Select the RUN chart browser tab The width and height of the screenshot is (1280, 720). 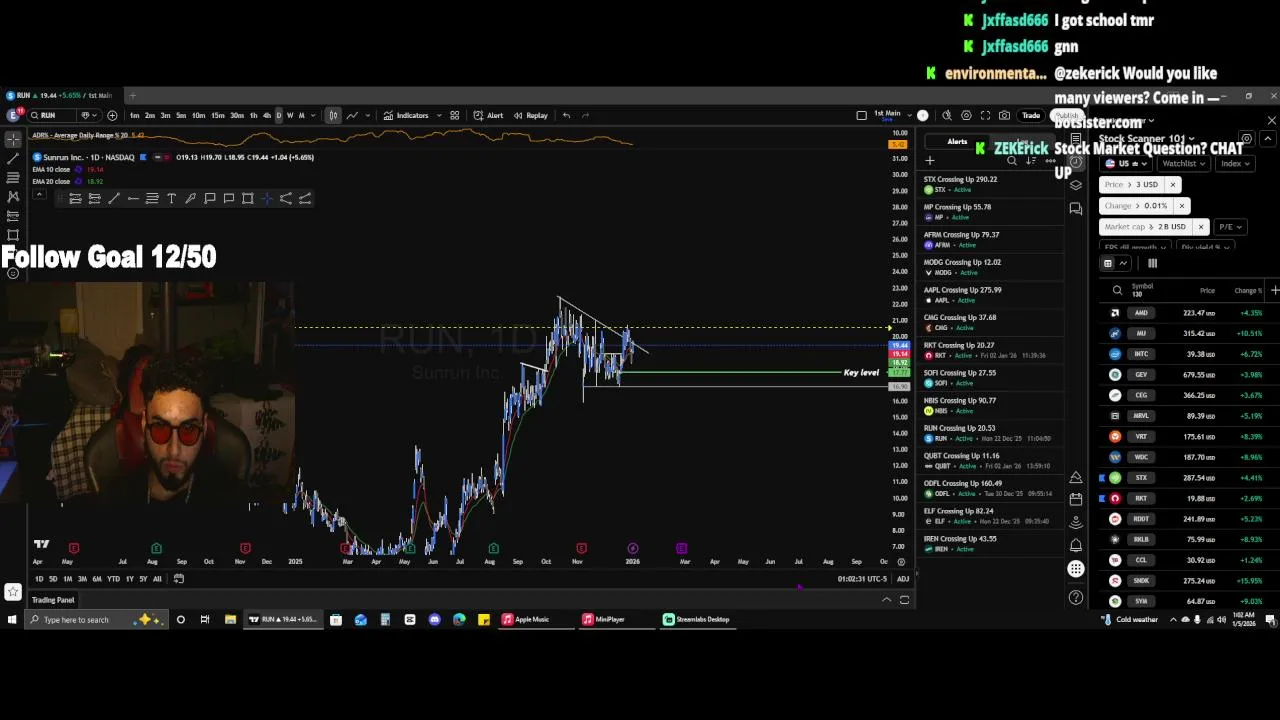pyautogui.click(x=60, y=96)
